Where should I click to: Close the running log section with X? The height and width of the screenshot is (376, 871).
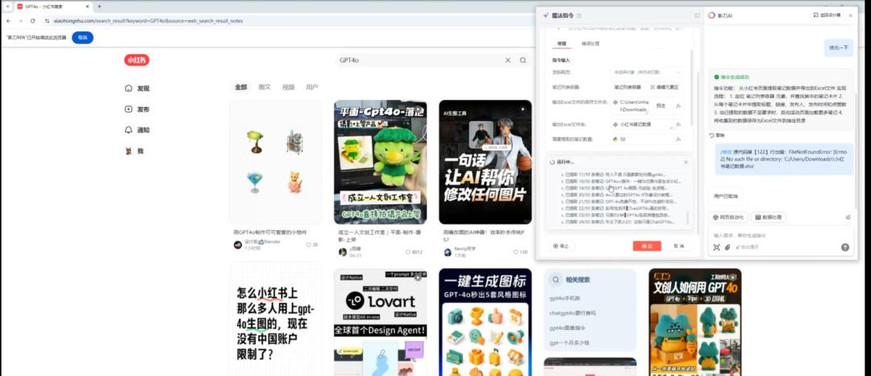tap(685, 162)
